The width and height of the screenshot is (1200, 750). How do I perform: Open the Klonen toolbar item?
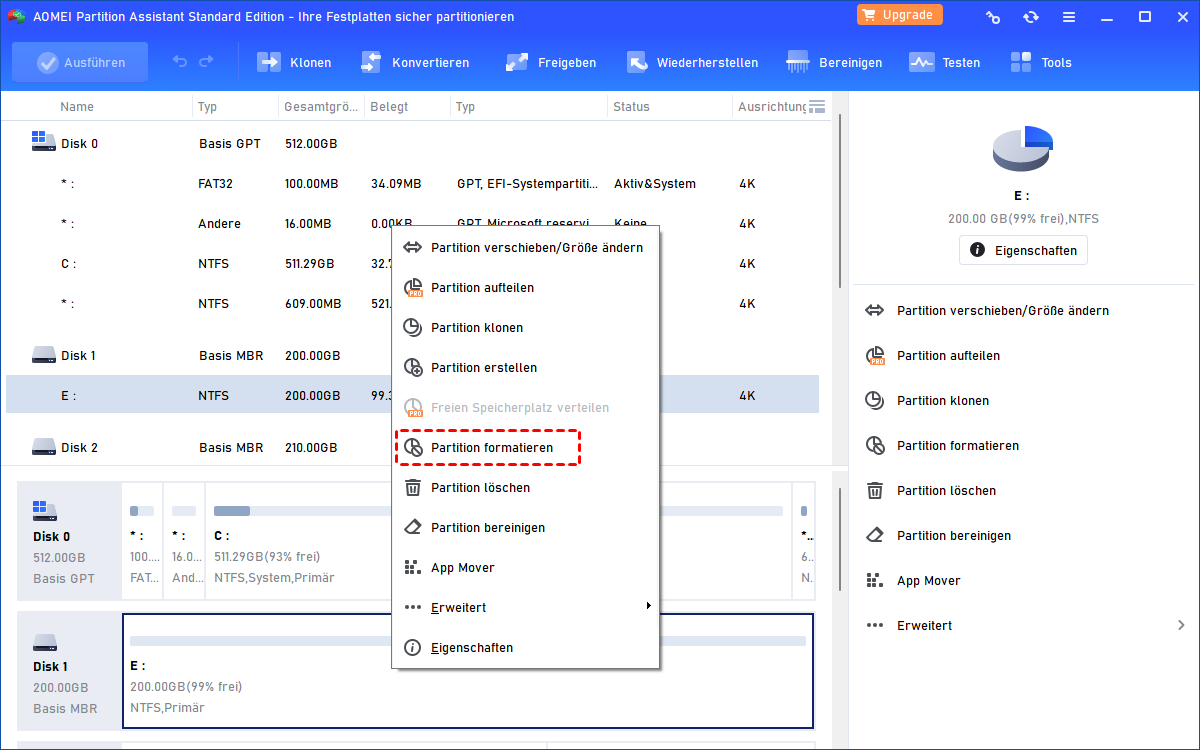[x=294, y=62]
